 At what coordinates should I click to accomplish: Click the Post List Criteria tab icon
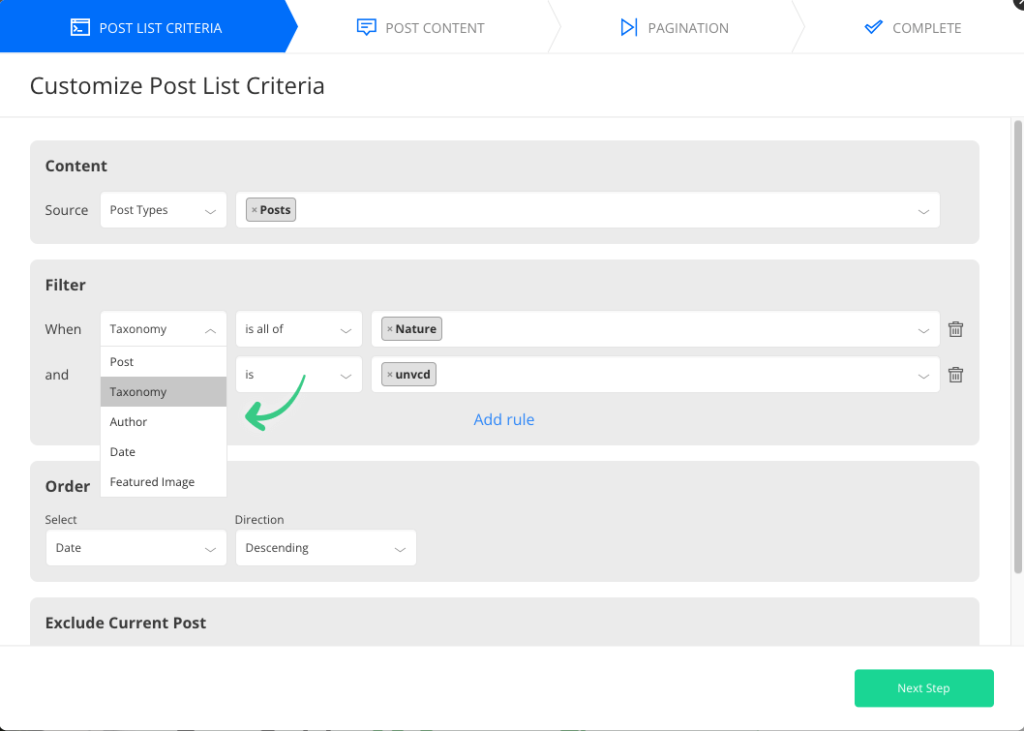[80, 27]
